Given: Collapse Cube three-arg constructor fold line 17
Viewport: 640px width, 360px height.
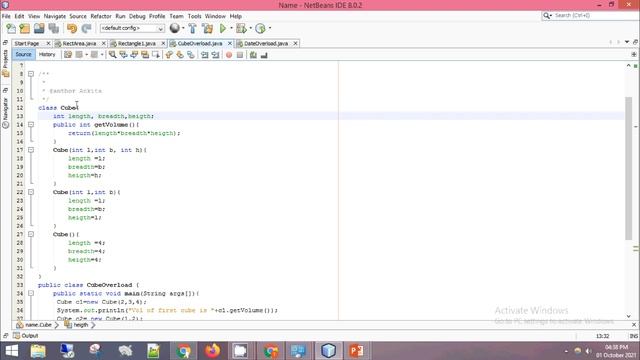Looking at the screenshot, I should click(x=31, y=150).
